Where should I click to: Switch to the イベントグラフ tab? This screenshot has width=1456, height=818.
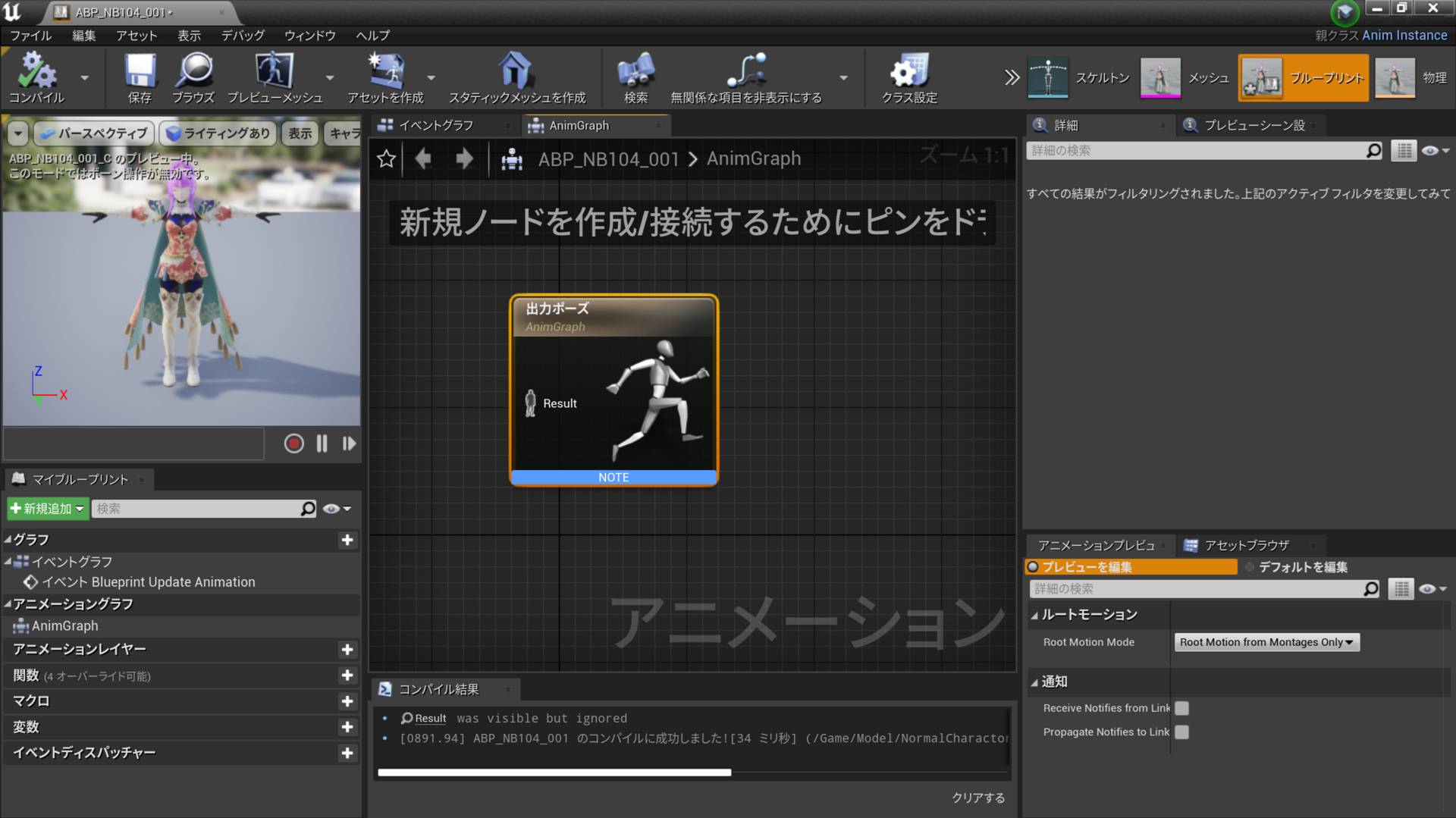[444, 125]
